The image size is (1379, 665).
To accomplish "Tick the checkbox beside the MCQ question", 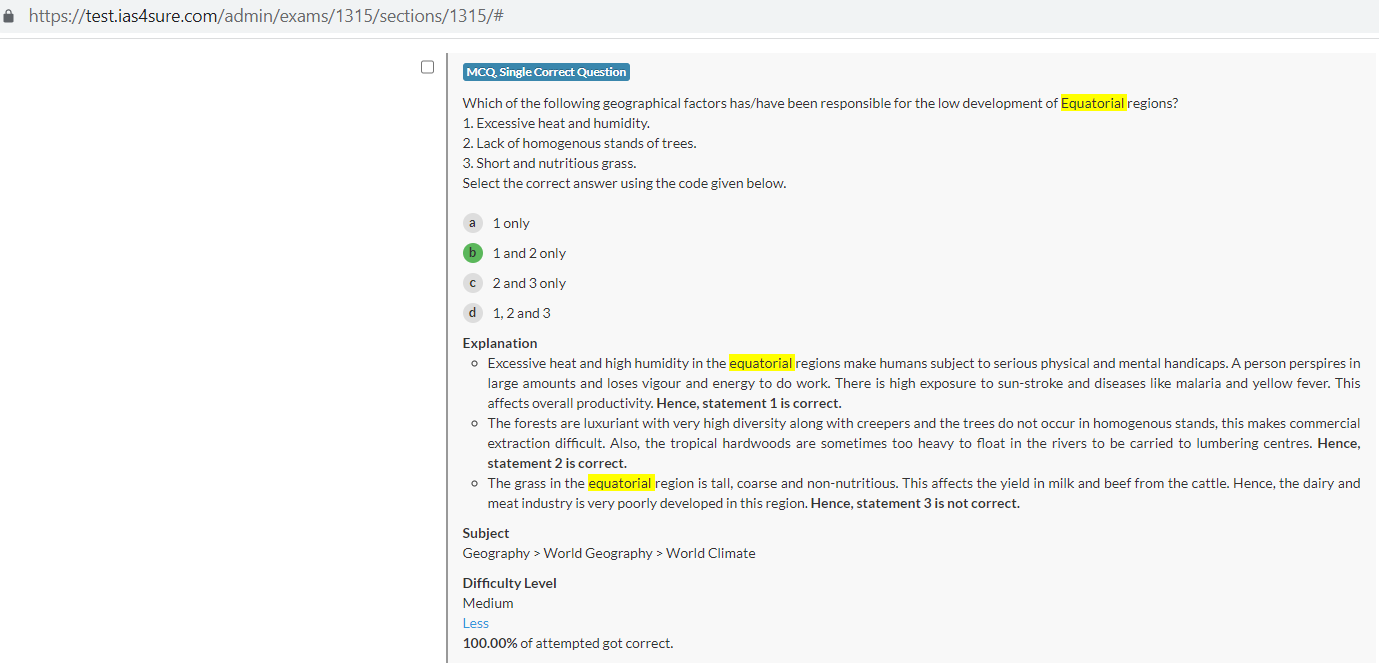I will click(428, 67).
